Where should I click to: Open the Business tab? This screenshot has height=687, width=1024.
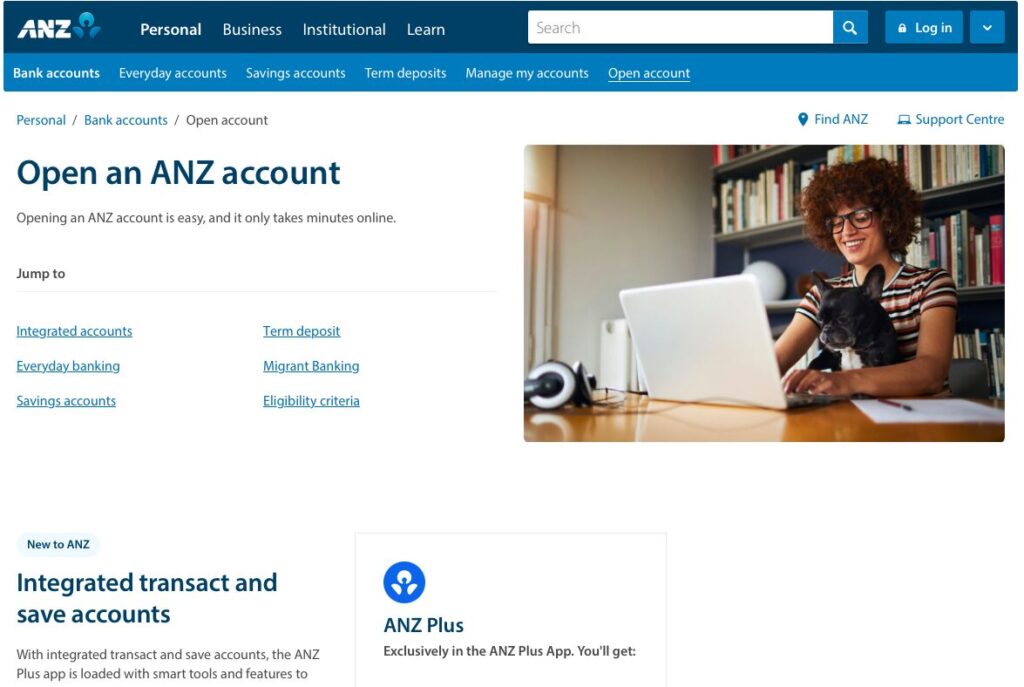(252, 29)
